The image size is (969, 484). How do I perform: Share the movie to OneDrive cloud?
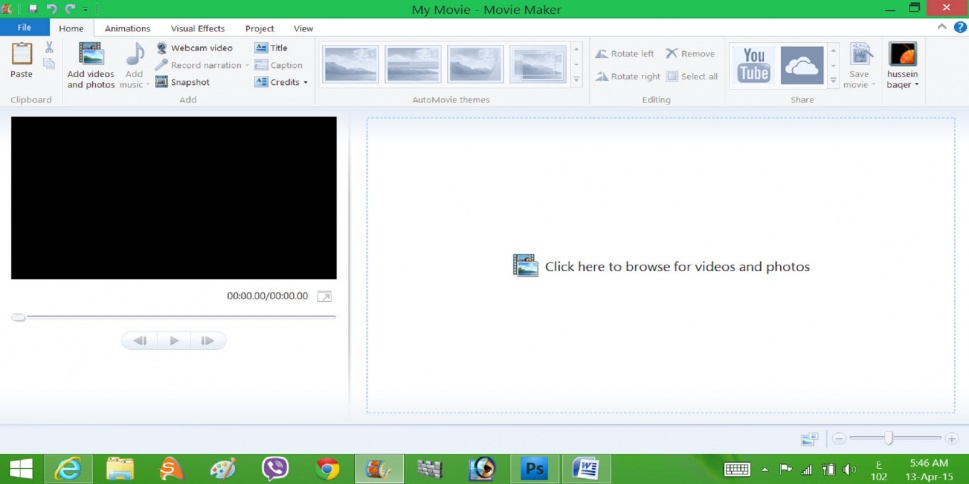[802, 65]
